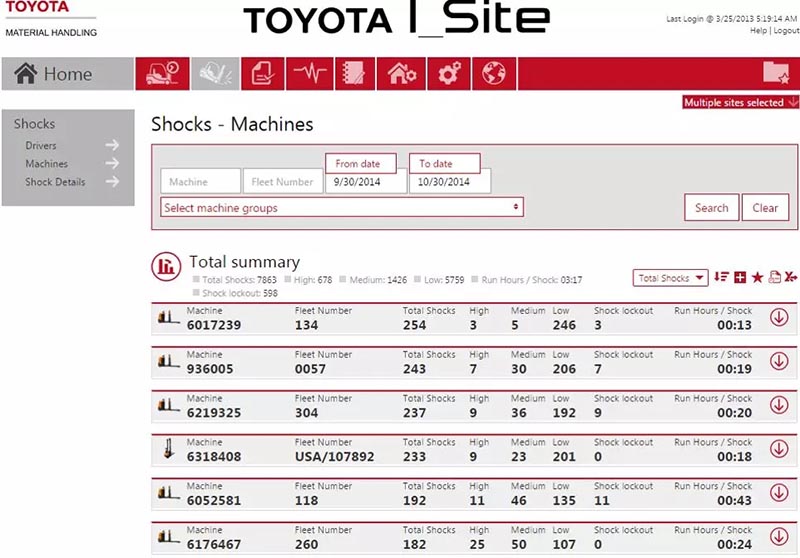
Task: Toggle the High: 678 legend box
Action: (288, 279)
